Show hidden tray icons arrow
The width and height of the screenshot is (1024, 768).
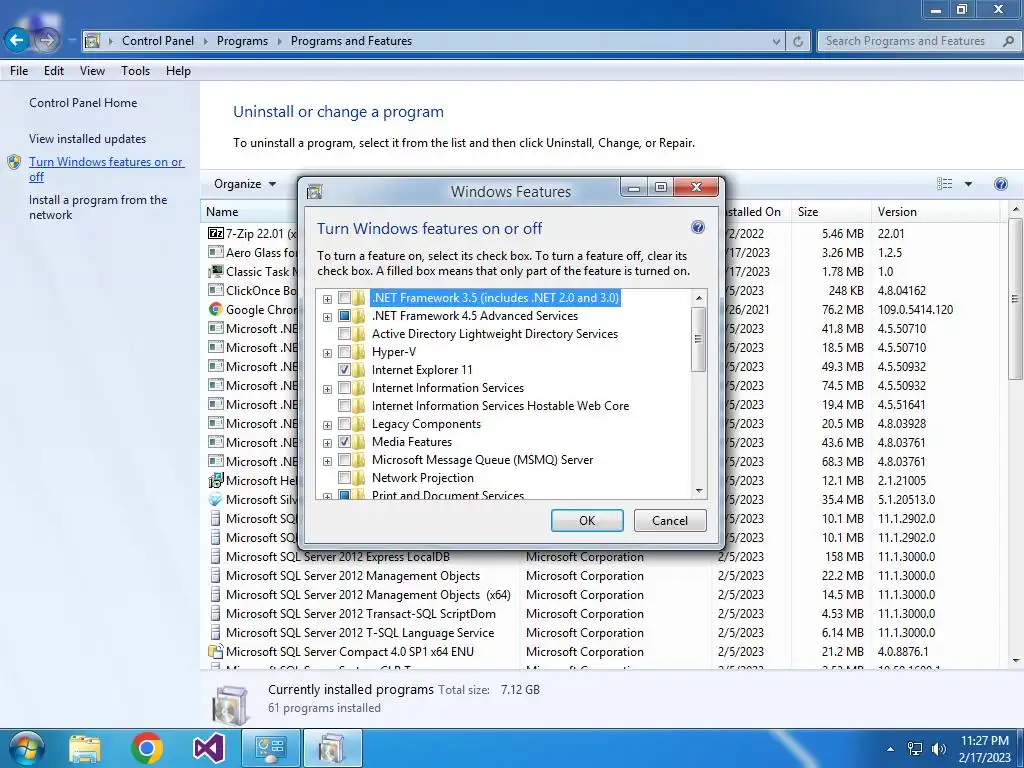890,749
